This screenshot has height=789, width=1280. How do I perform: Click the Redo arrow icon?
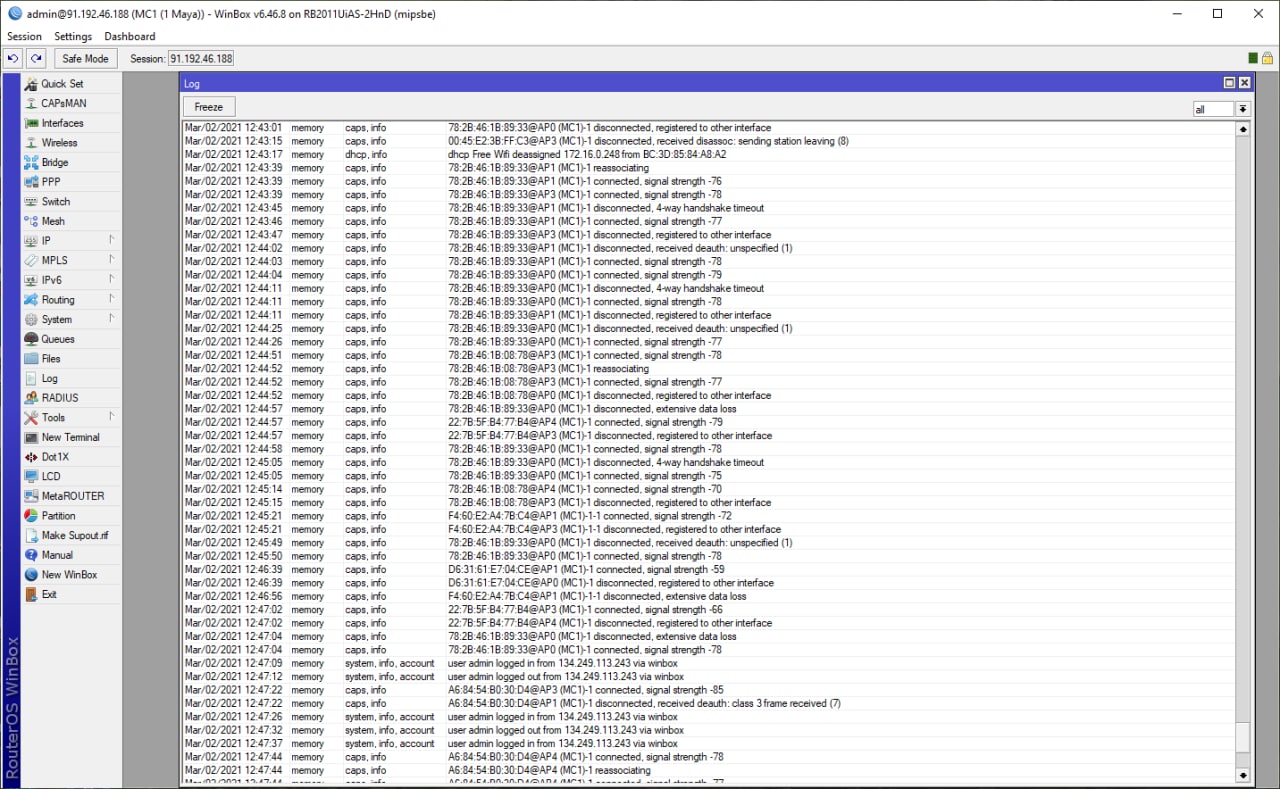pos(36,59)
